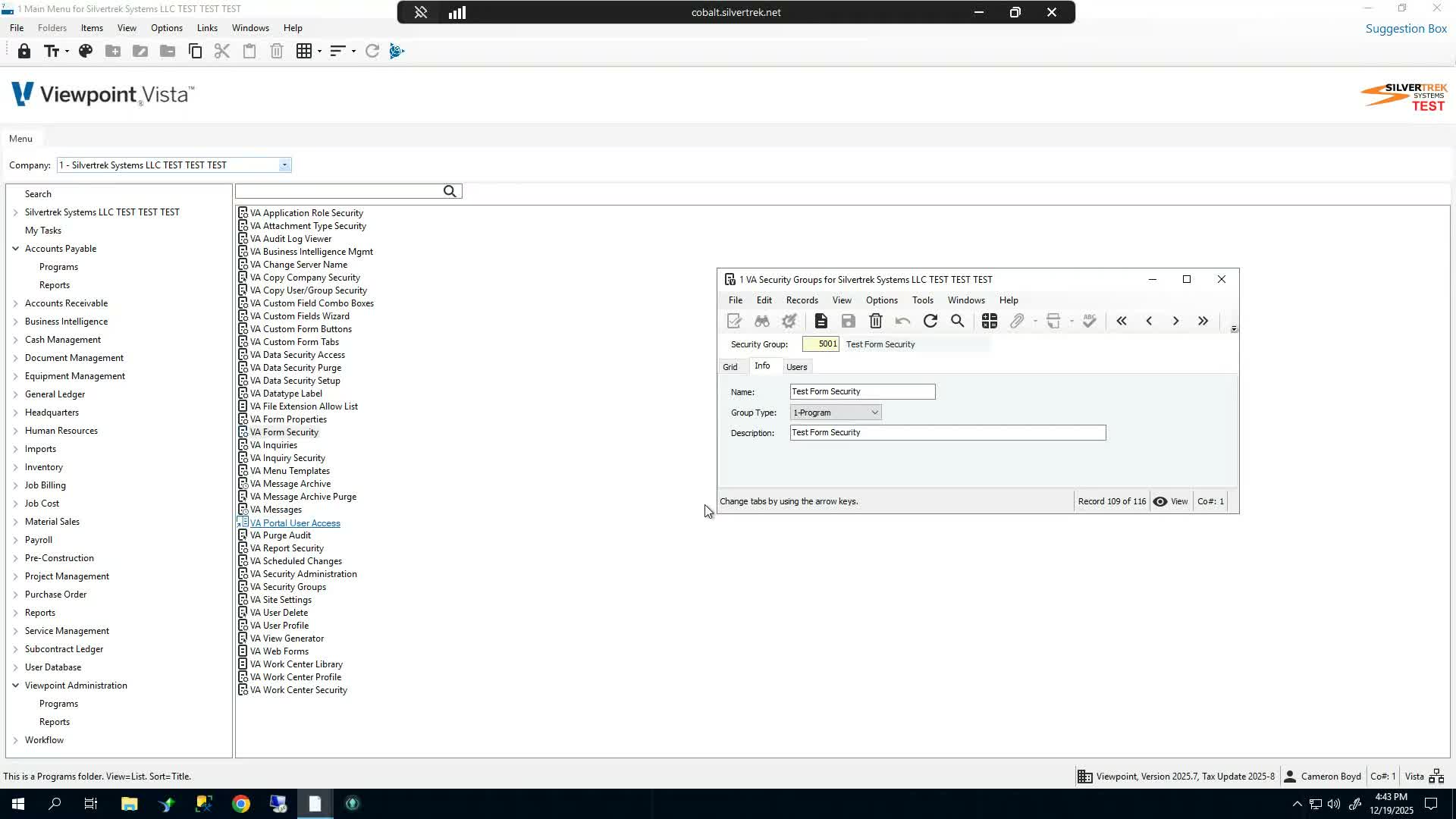This screenshot has height=819, width=1456.
Task: Collapse the Viewpoint Administration folder
Action: tap(16, 686)
